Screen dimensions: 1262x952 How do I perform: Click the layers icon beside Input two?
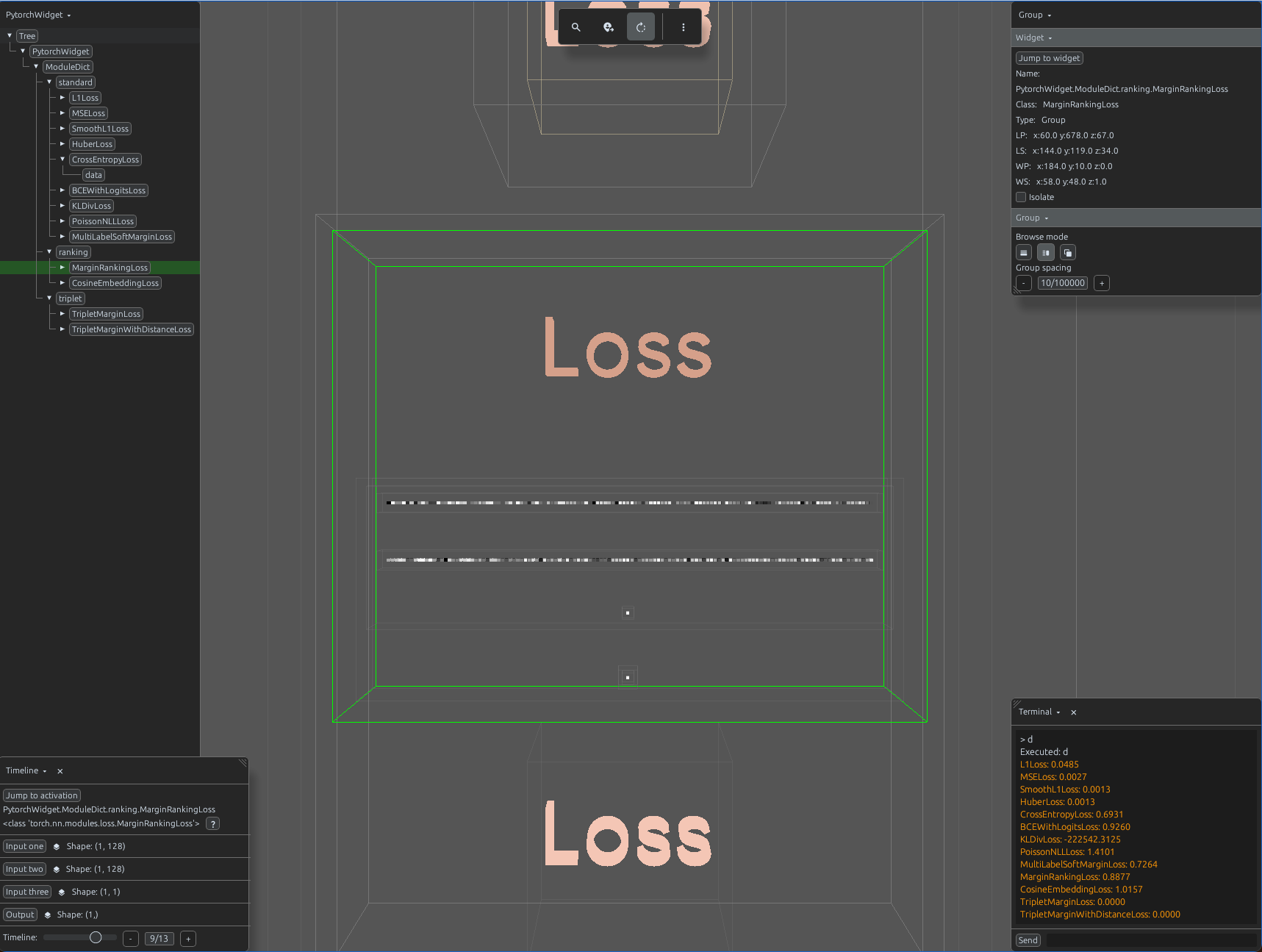[57, 870]
